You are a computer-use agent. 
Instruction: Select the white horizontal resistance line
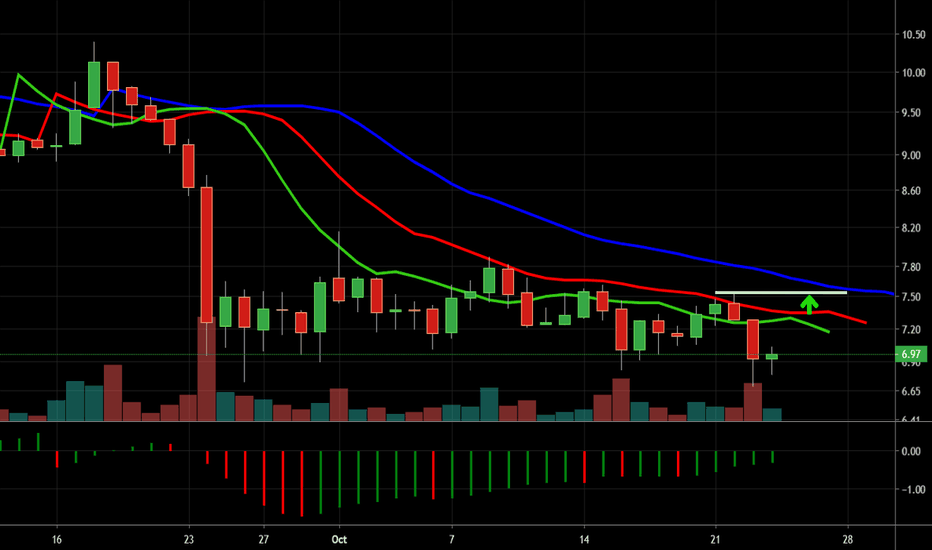(x=780, y=293)
